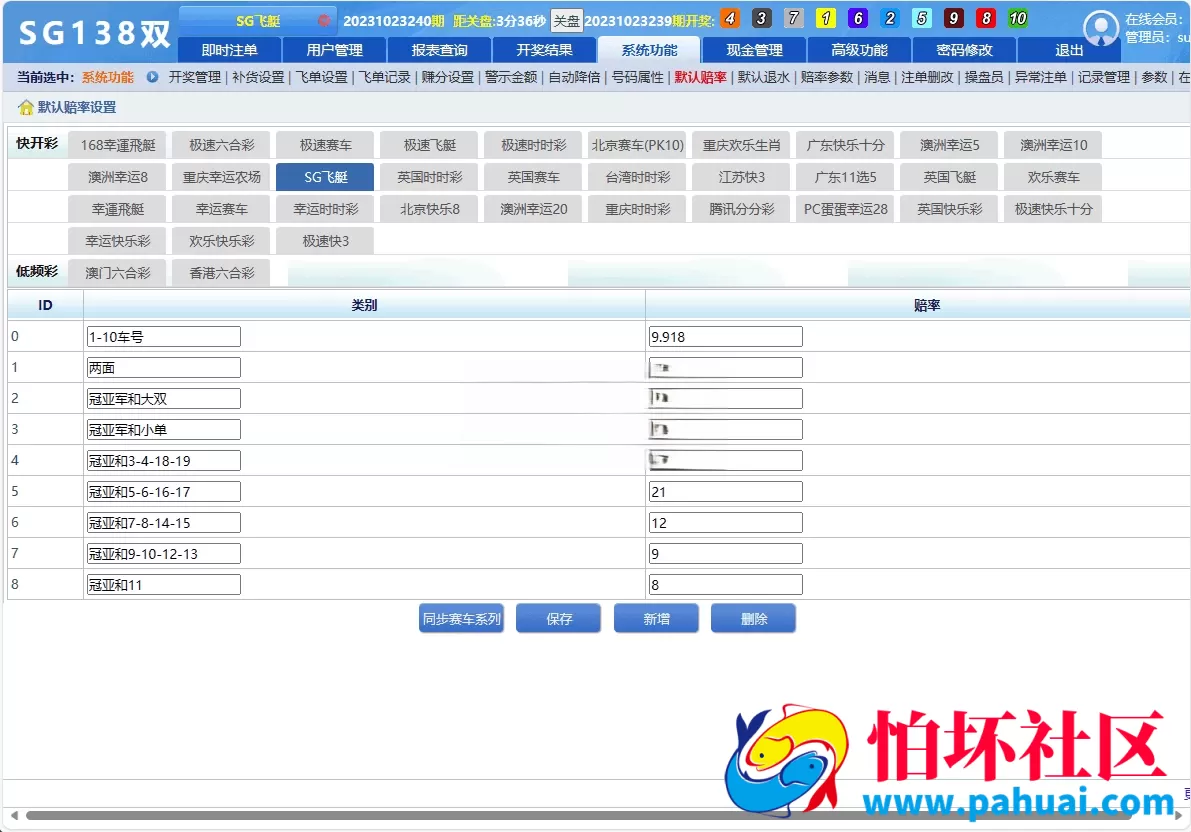Viewport: 1191px width, 832px height.
Task: Select the 腾讯分分彩 game tab
Action: point(742,209)
